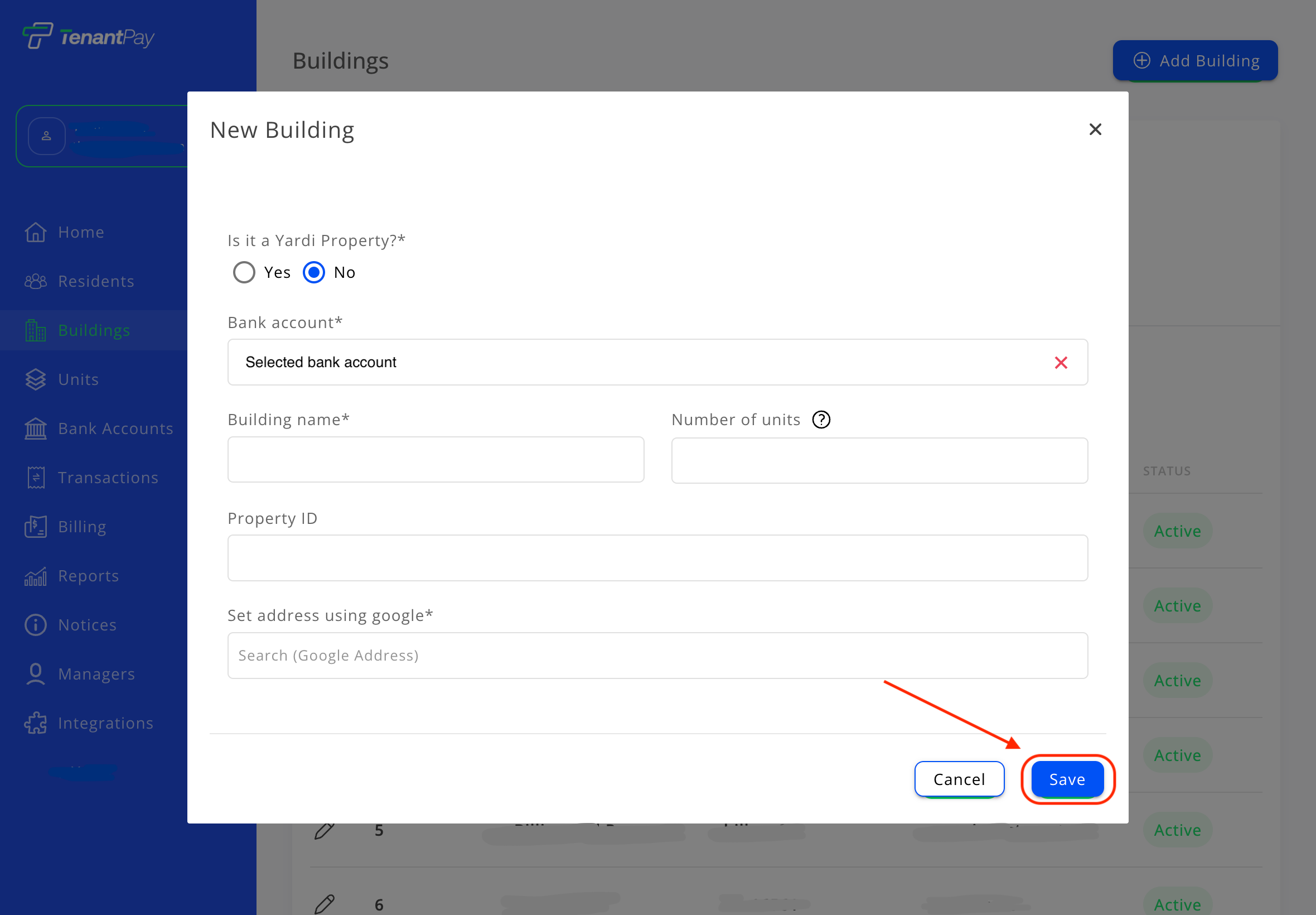
Task: Click the Units stacked layers icon
Action: pyautogui.click(x=36, y=379)
